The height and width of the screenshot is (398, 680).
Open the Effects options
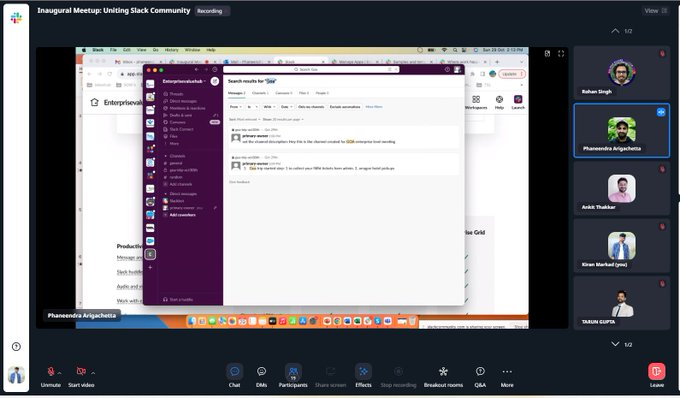363,375
